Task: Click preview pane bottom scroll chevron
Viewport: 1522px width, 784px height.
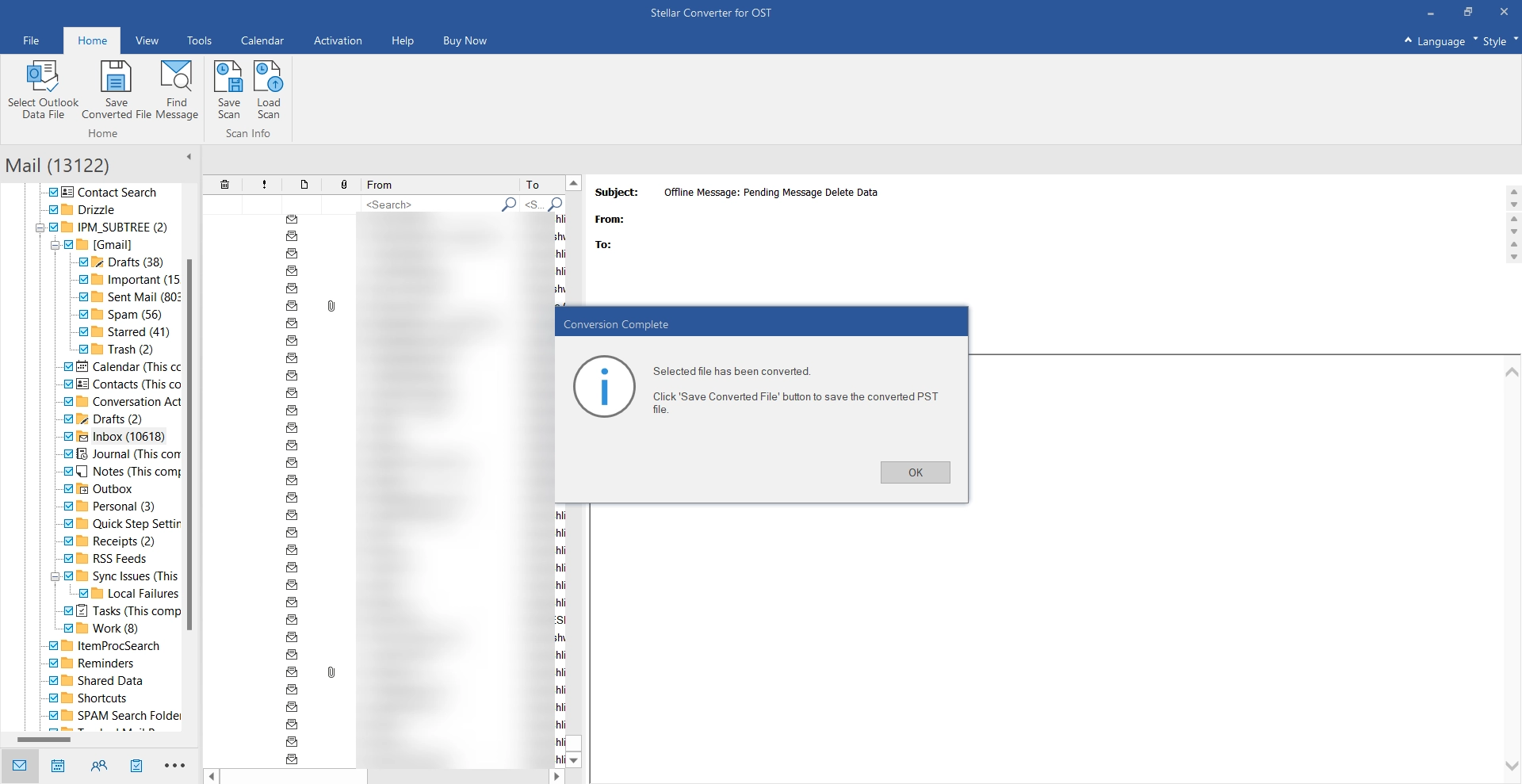Action: click(1512, 766)
